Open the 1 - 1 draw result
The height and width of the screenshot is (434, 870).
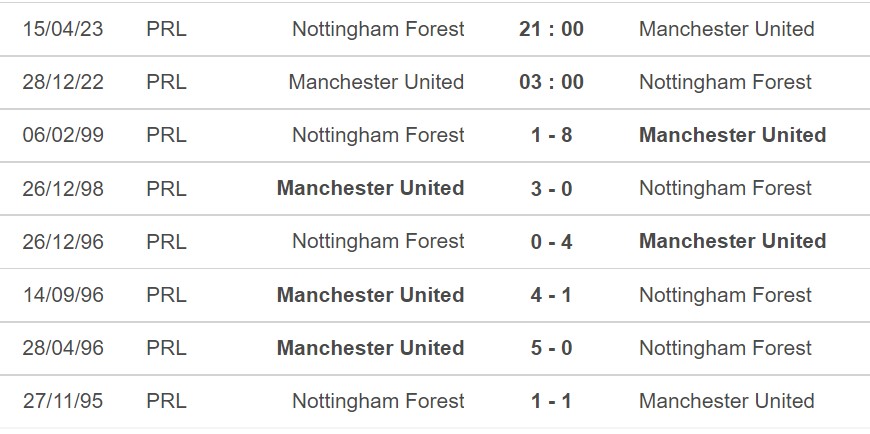552,401
